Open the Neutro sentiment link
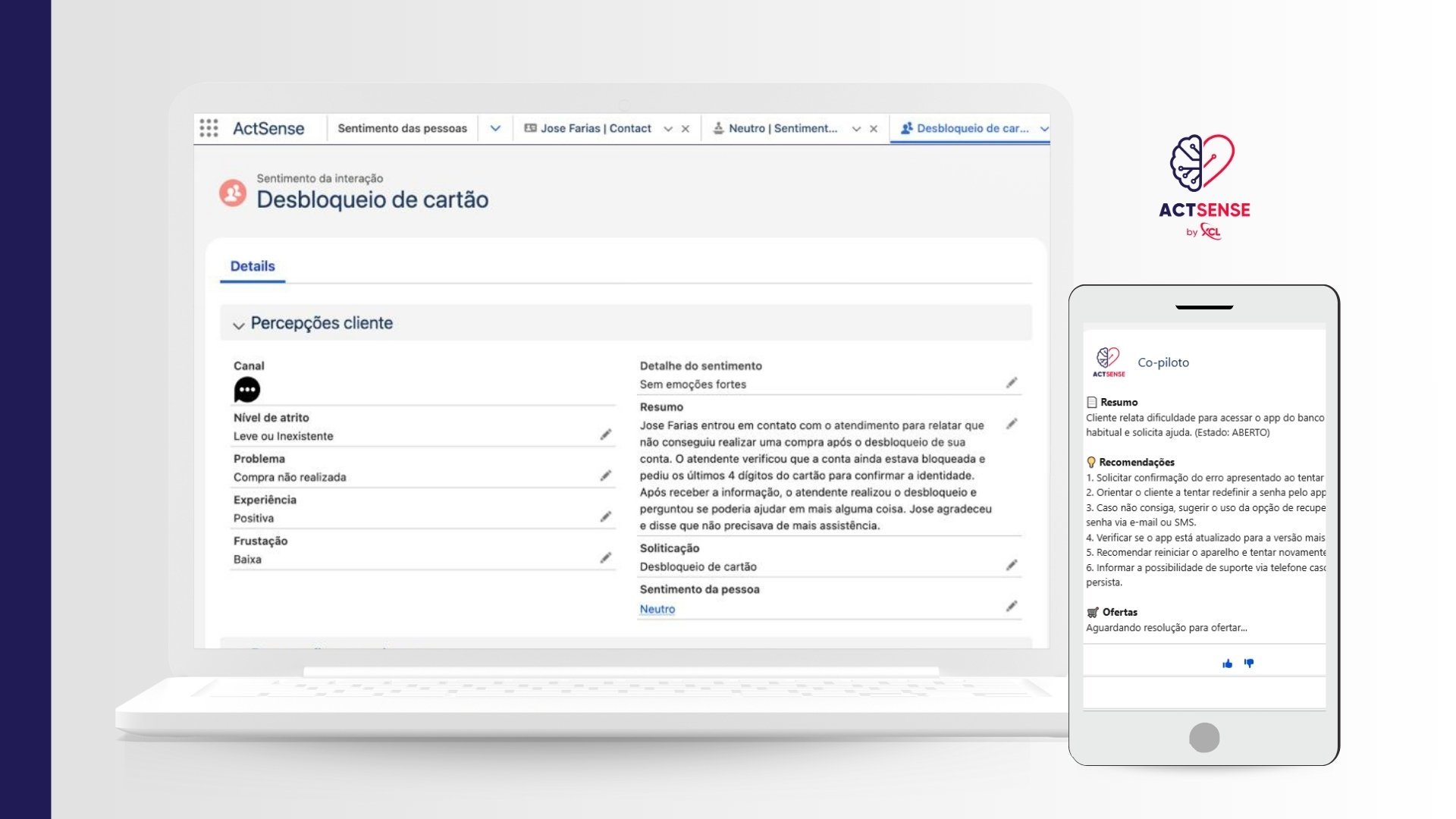Image resolution: width=1456 pixels, height=819 pixels. 657,609
